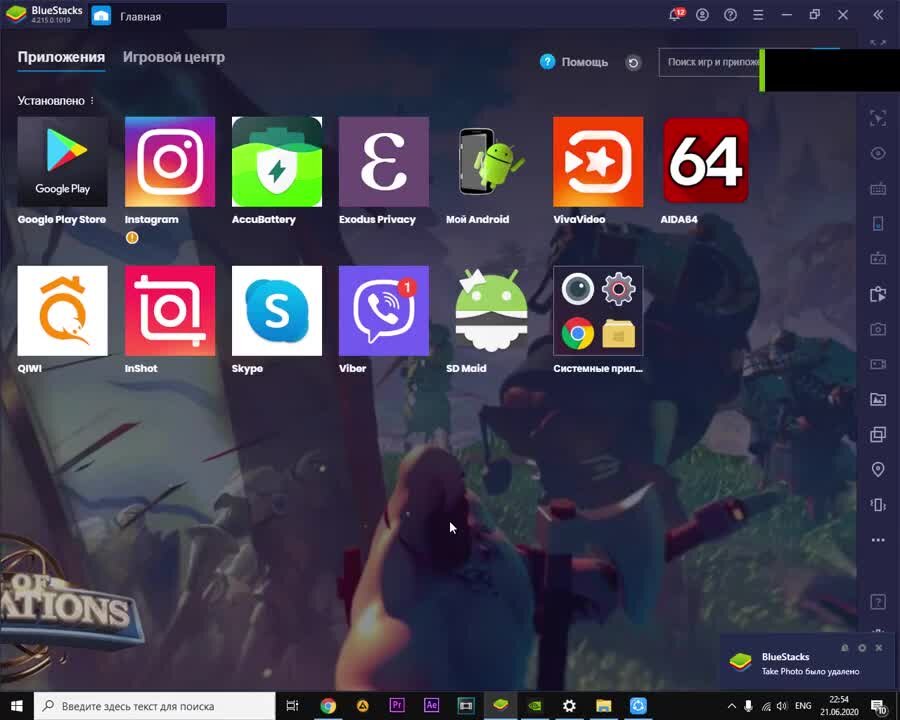Click shake device icon in sidebar

pyautogui.click(x=878, y=505)
